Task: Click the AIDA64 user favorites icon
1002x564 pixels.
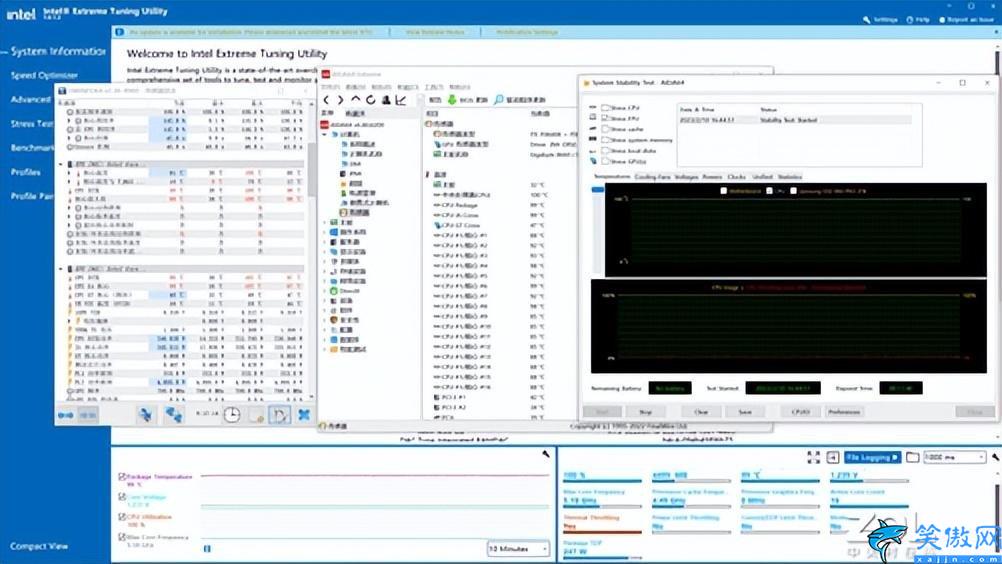Action: pos(386,100)
